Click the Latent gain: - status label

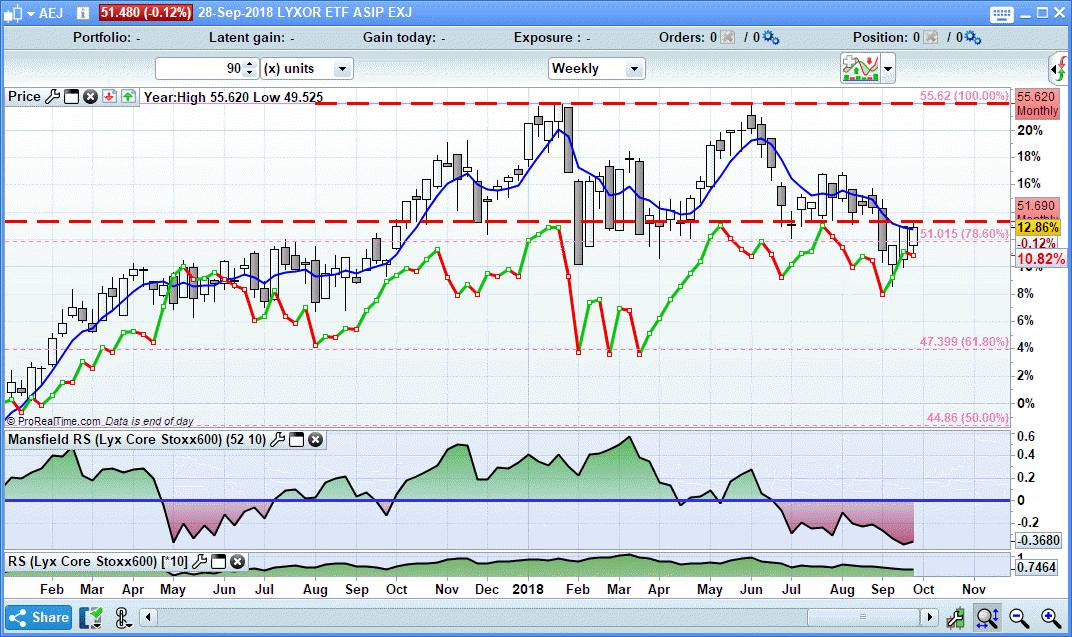click(252, 38)
